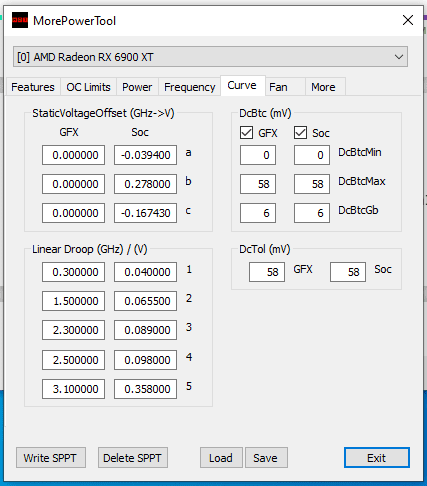Click Linear Droop row 2 voltage 0.065500

145,301
